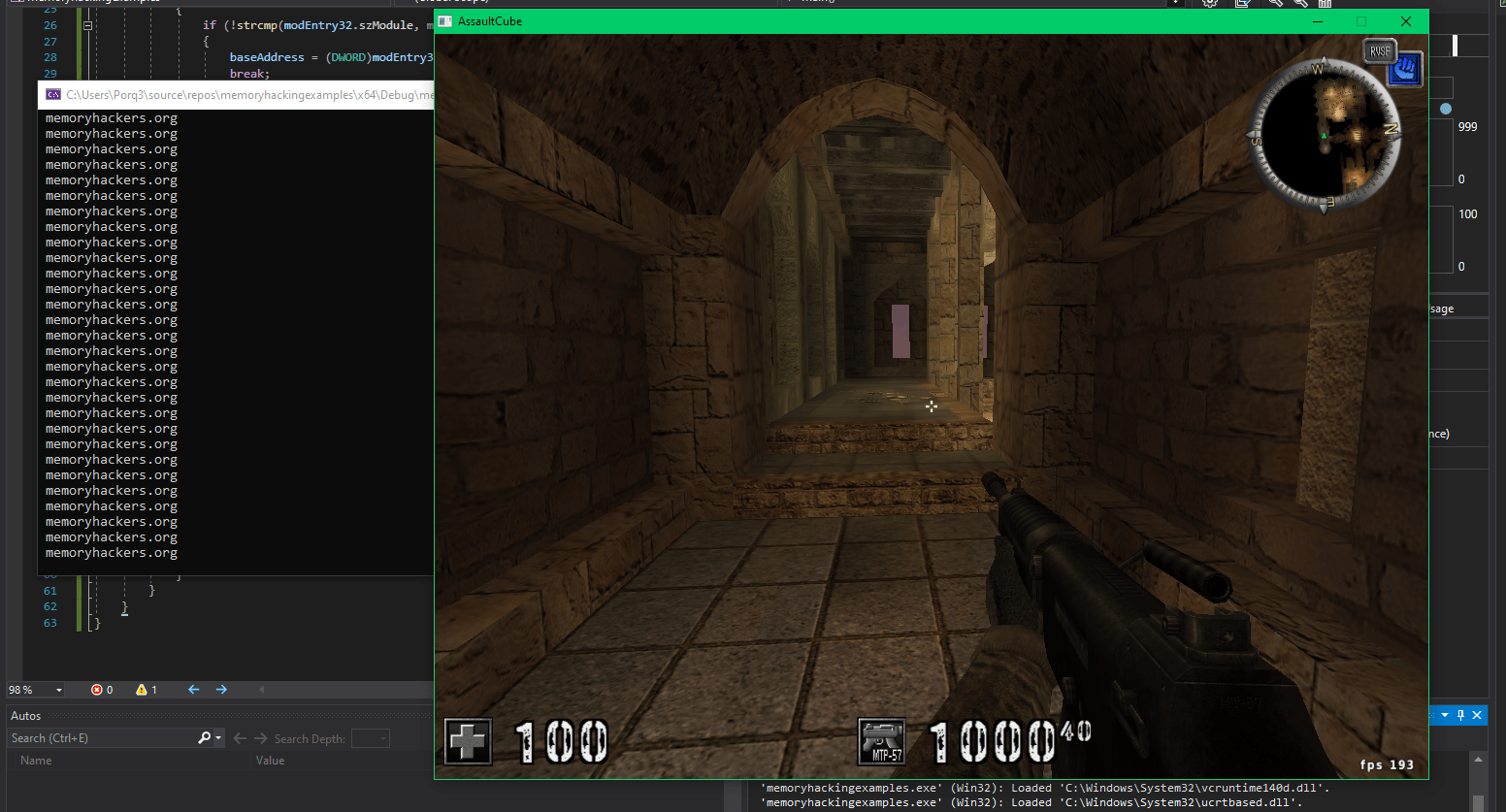The height and width of the screenshot is (812, 1506).
Task: Click the console title path text
Action: point(249,95)
